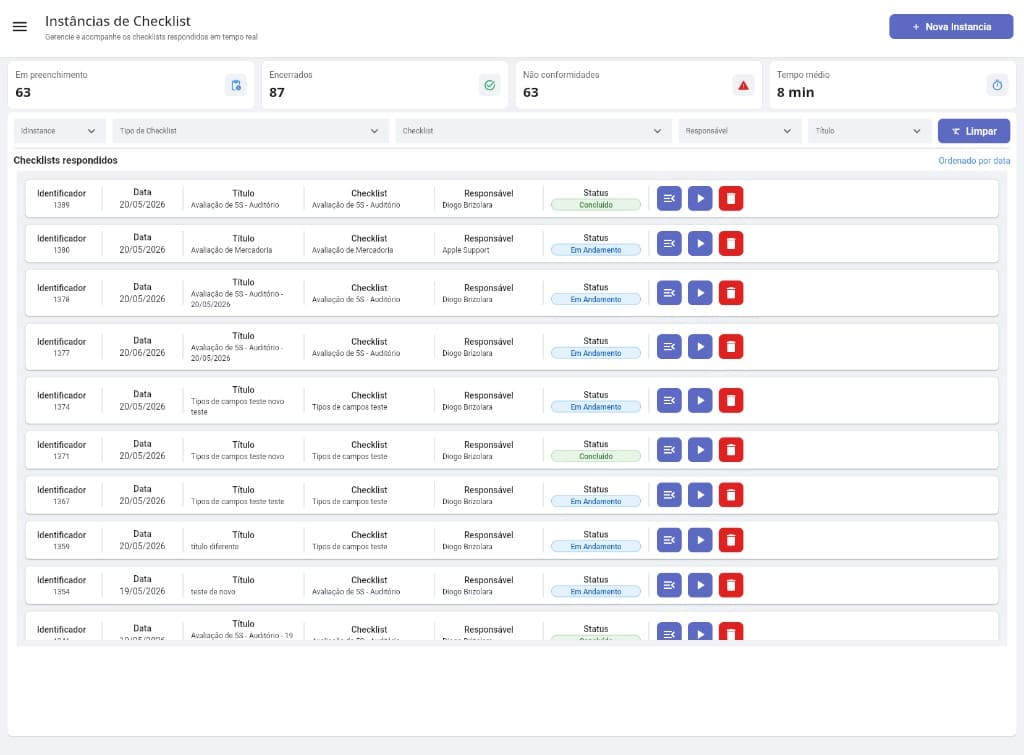Open details list icon for row 1378
The height and width of the screenshot is (755, 1024).
(x=669, y=293)
